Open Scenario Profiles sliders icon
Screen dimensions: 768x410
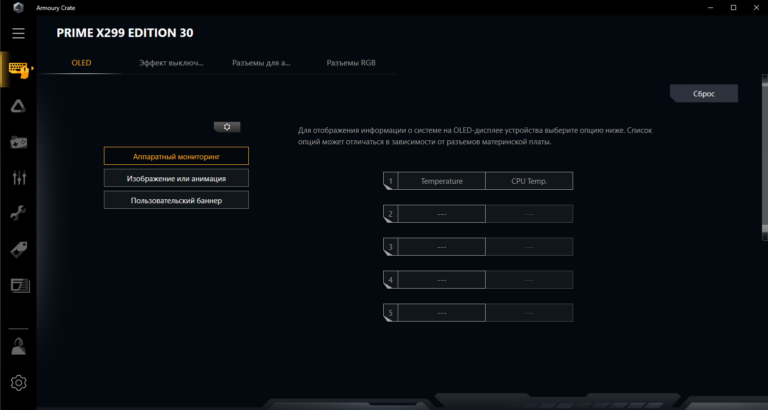pos(19,178)
